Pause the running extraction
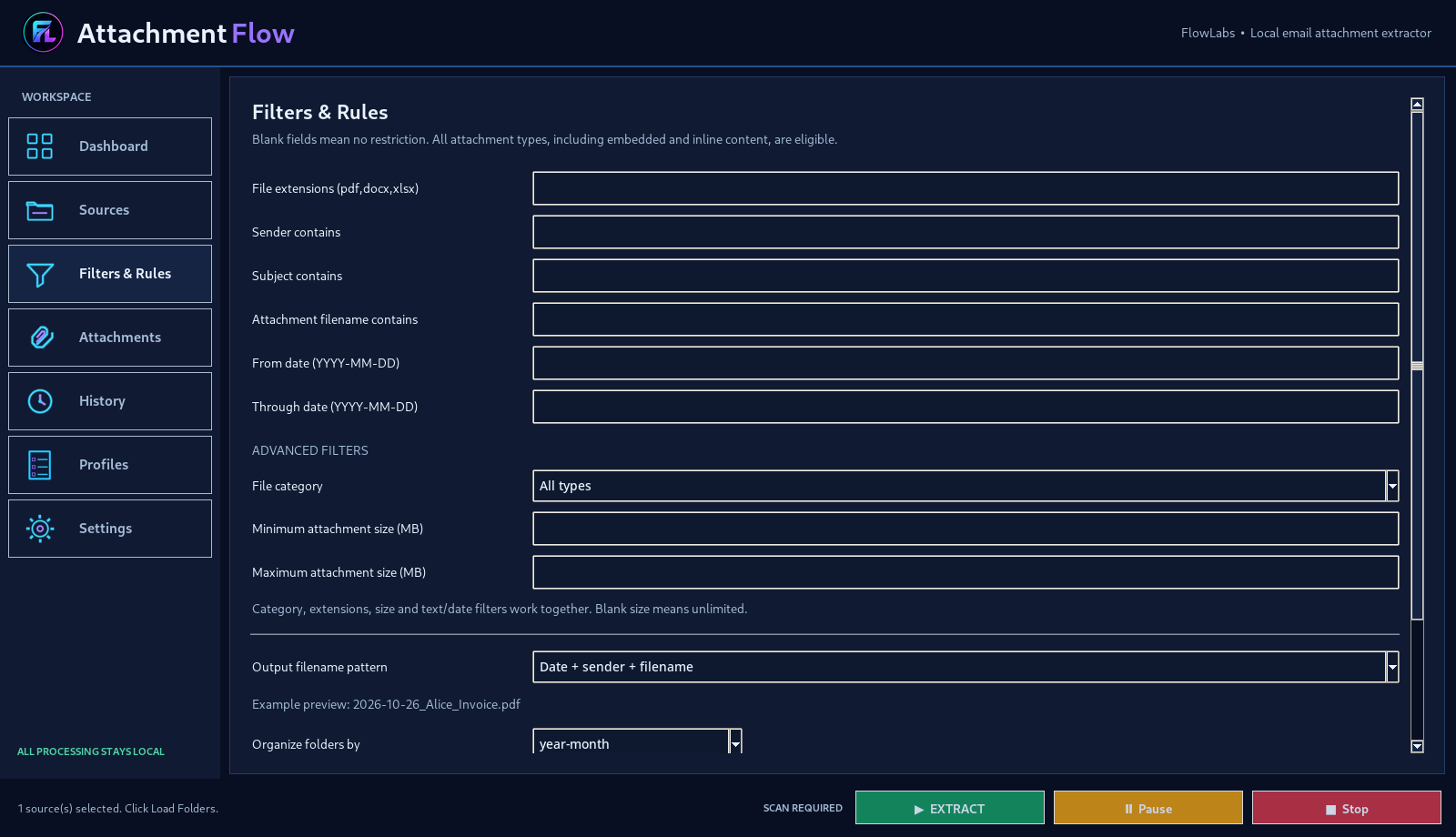The image size is (1456, 837). tap(1148, 808)
